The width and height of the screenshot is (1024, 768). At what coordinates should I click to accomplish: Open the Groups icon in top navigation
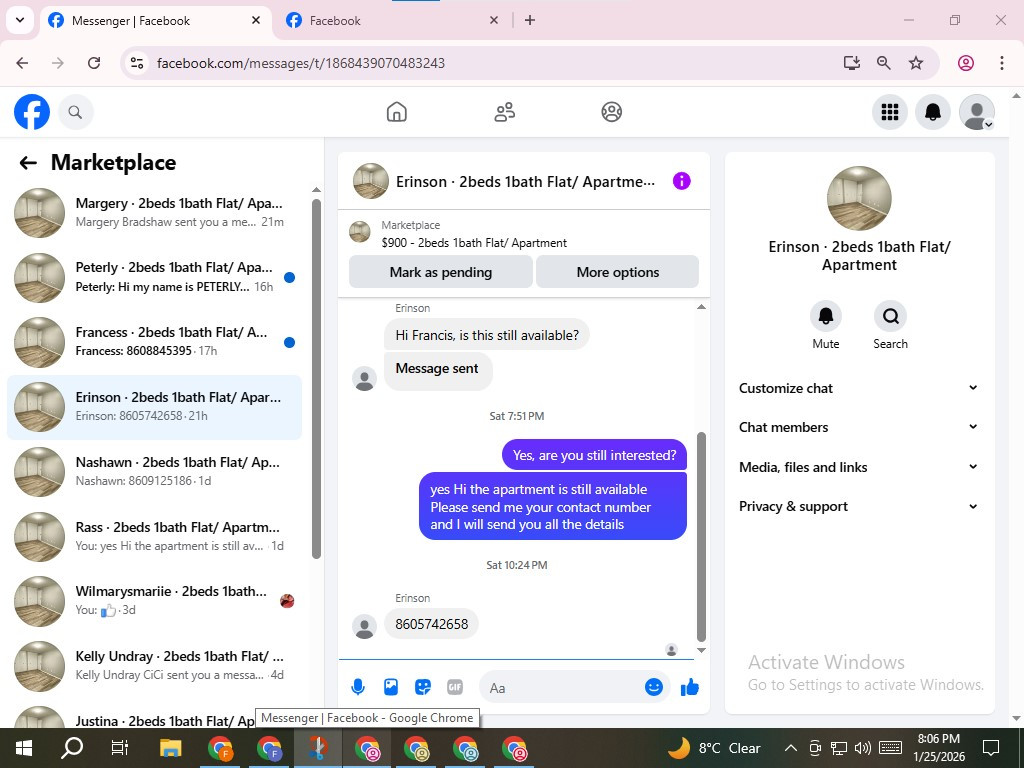coord(611,112)
